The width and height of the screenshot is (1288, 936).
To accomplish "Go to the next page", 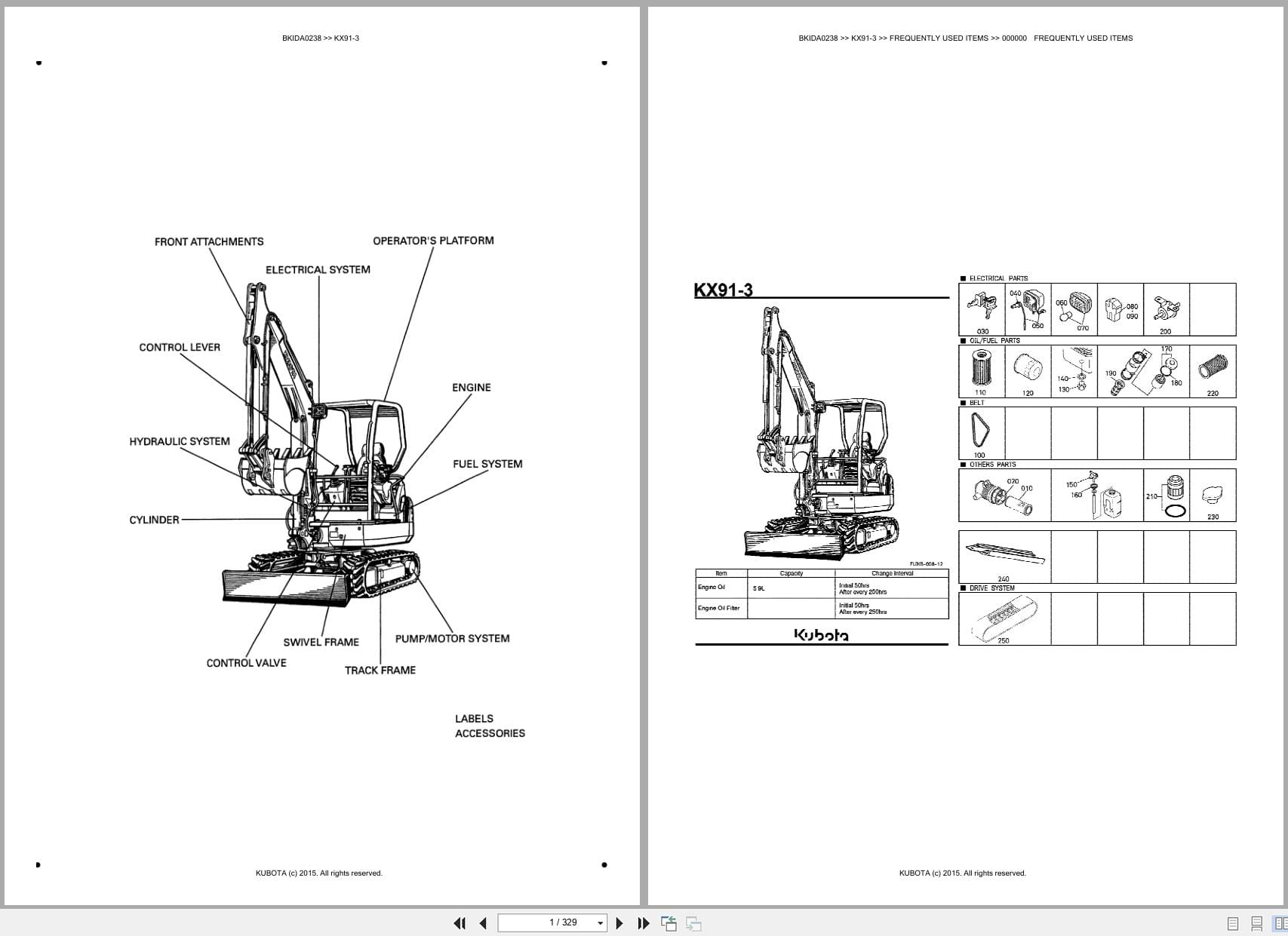I will 620,922.
